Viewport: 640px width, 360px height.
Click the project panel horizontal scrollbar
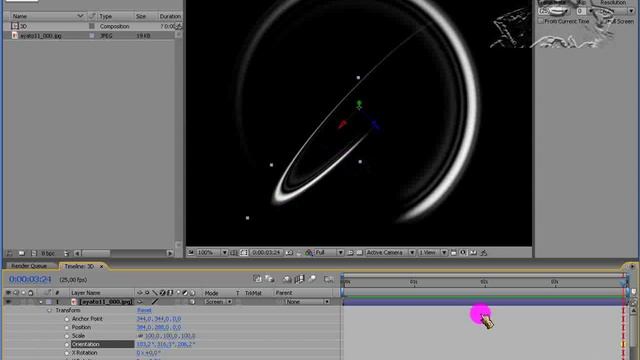(x=124, y=253)
